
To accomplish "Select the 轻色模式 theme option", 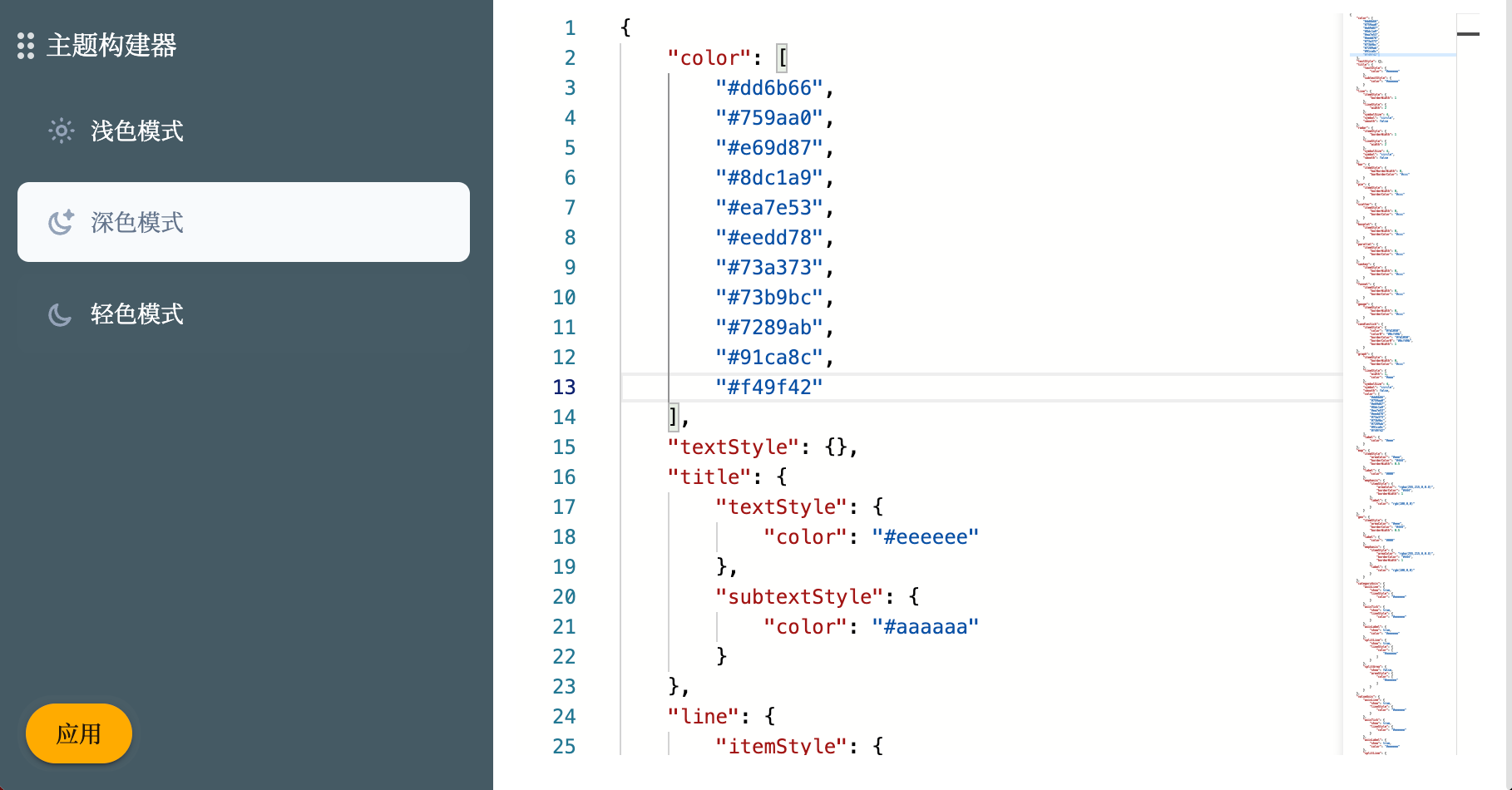I will 137,314.
